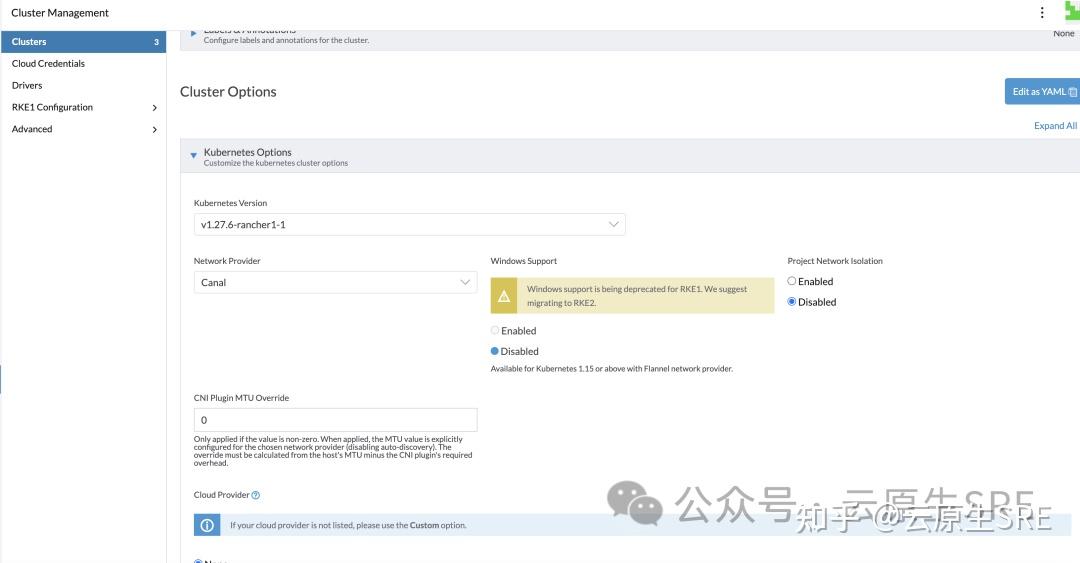
Task: Select Disabled for Project Network Isolation
Action: tap(791, 302)
